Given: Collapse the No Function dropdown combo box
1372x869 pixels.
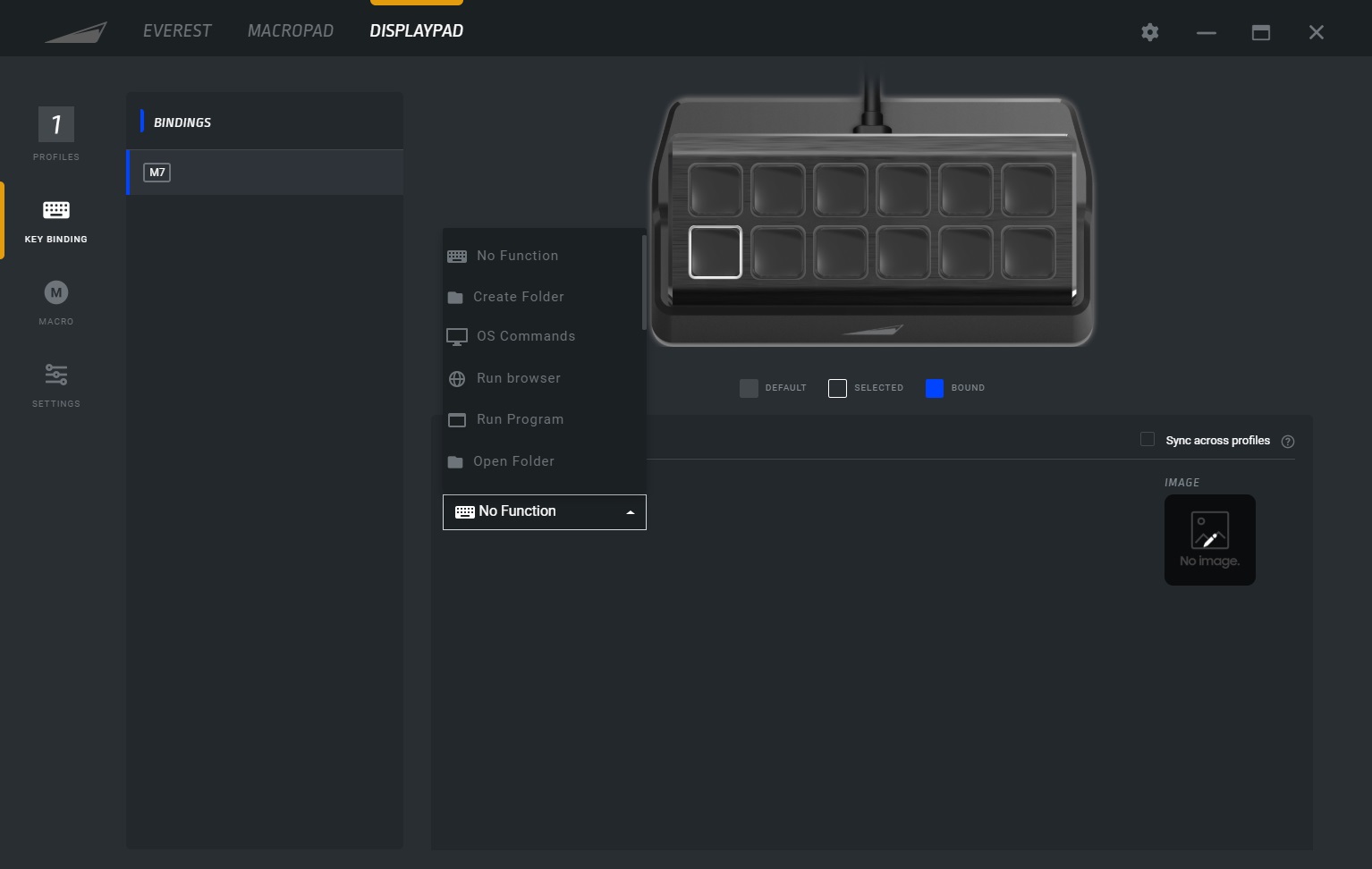Looking at the screenshot, I should tap(545, 512).
